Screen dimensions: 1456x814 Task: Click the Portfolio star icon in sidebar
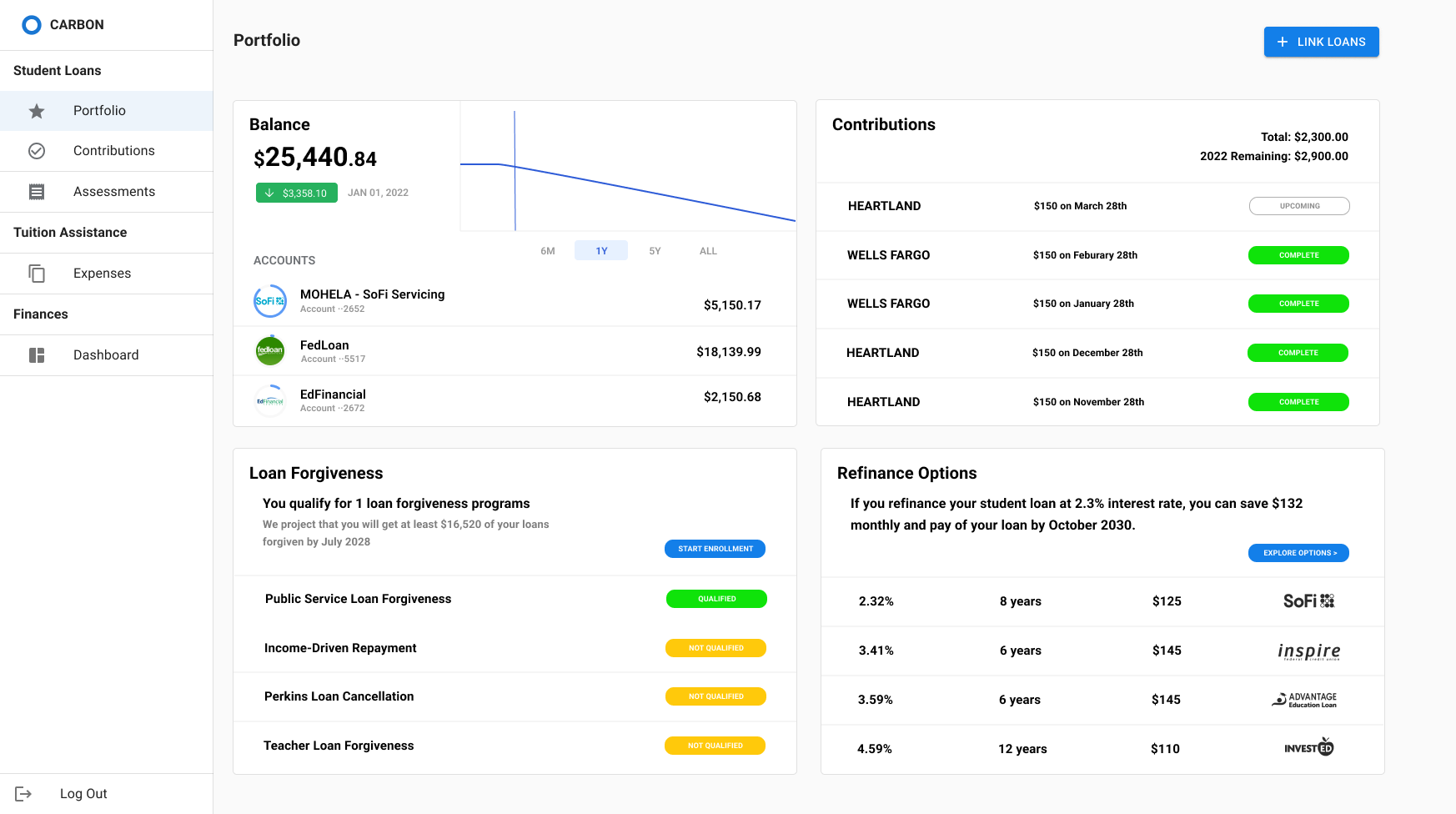point(37,111)
